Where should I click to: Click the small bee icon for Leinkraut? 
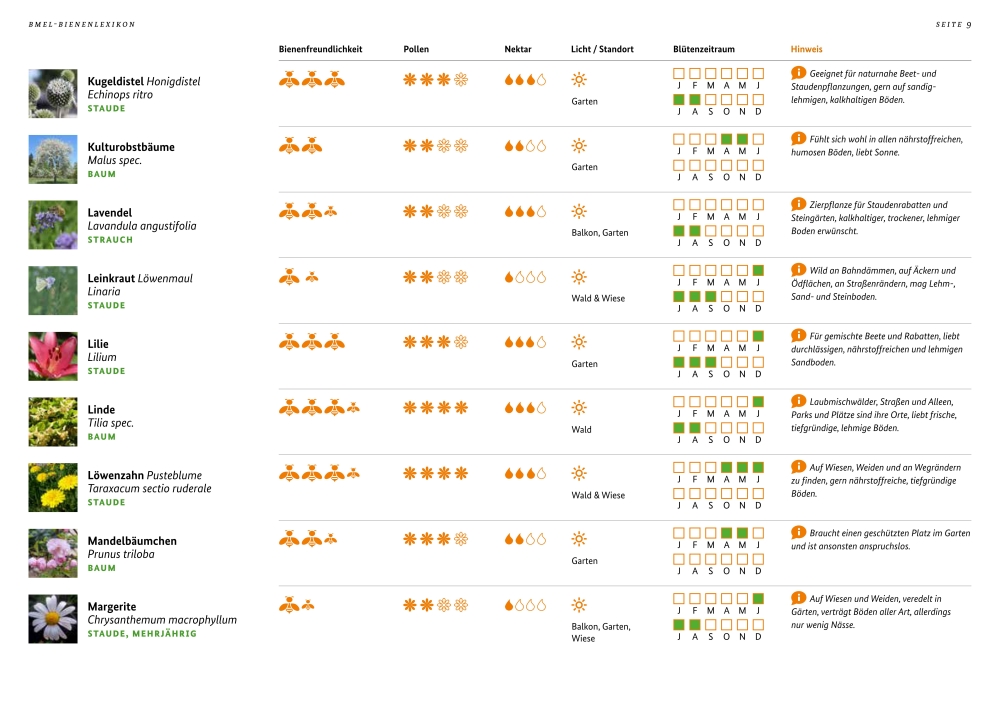pyautogui.click(x=312, y=277)
